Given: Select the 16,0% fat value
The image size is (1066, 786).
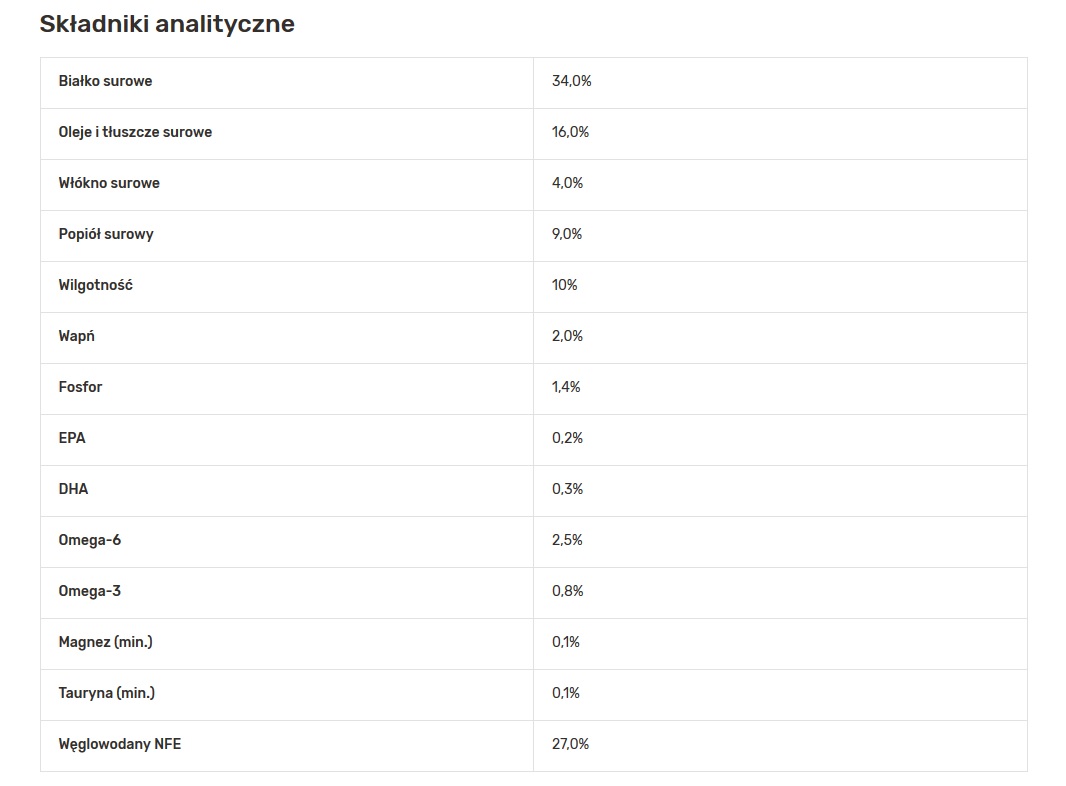Looking at the screenshot, I should click(x=570, y=132).
